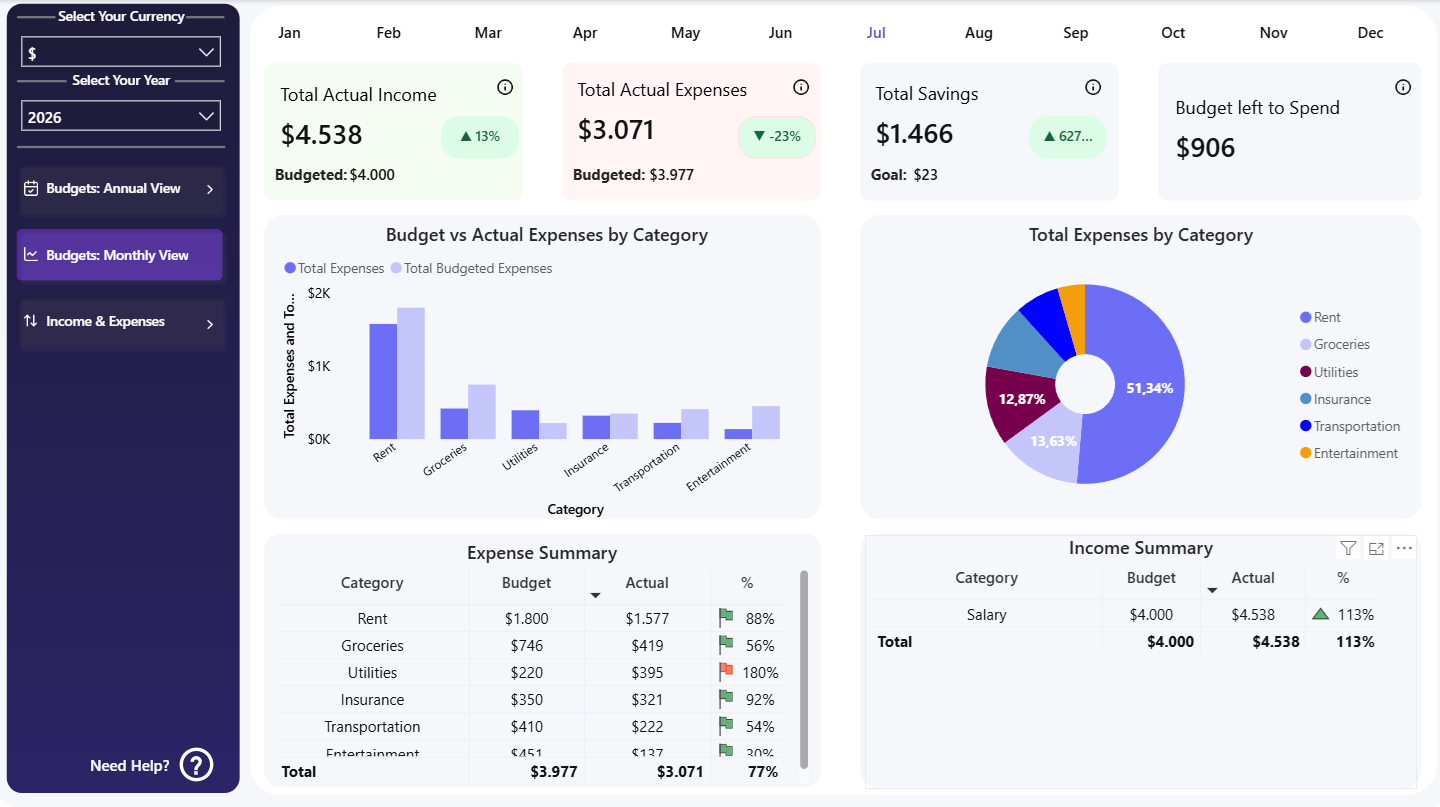Switch to the May month
The image size is (1440, 807).
[x=685, y=33]
